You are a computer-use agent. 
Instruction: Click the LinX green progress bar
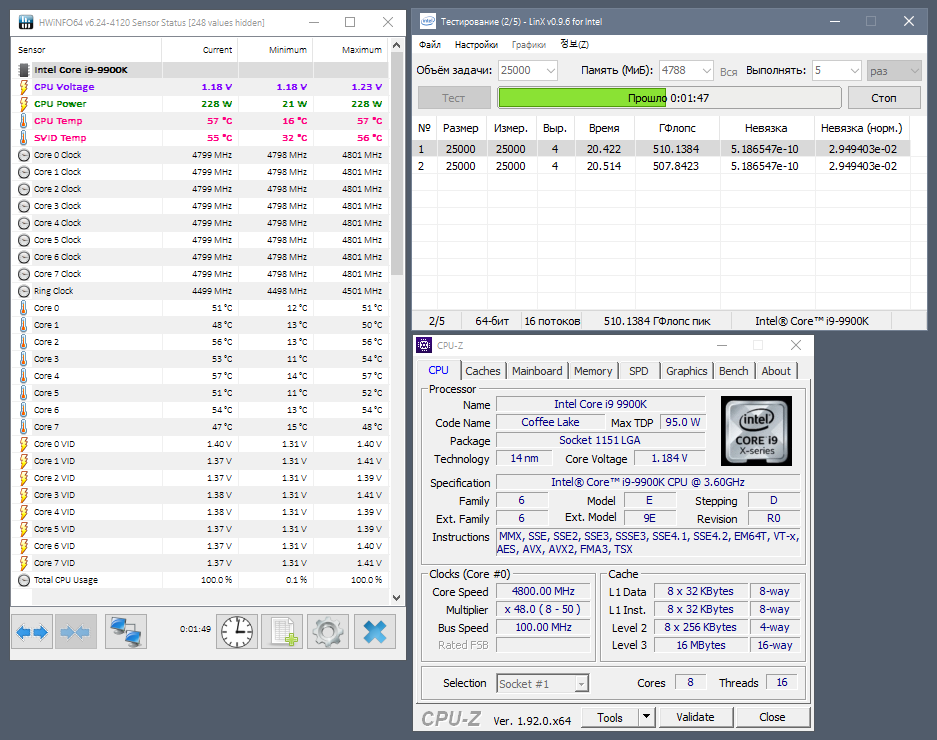669,97
